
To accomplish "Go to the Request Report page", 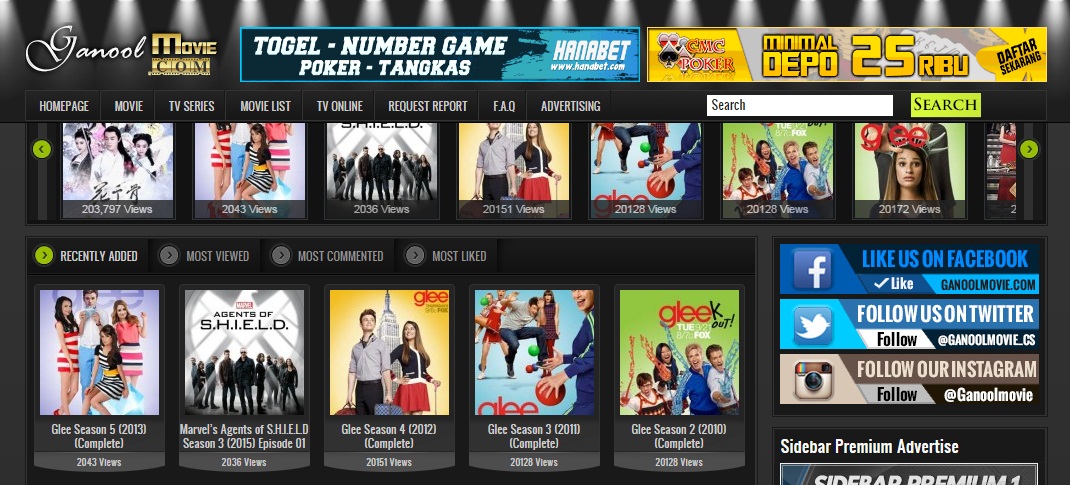I will coord(427,106).
